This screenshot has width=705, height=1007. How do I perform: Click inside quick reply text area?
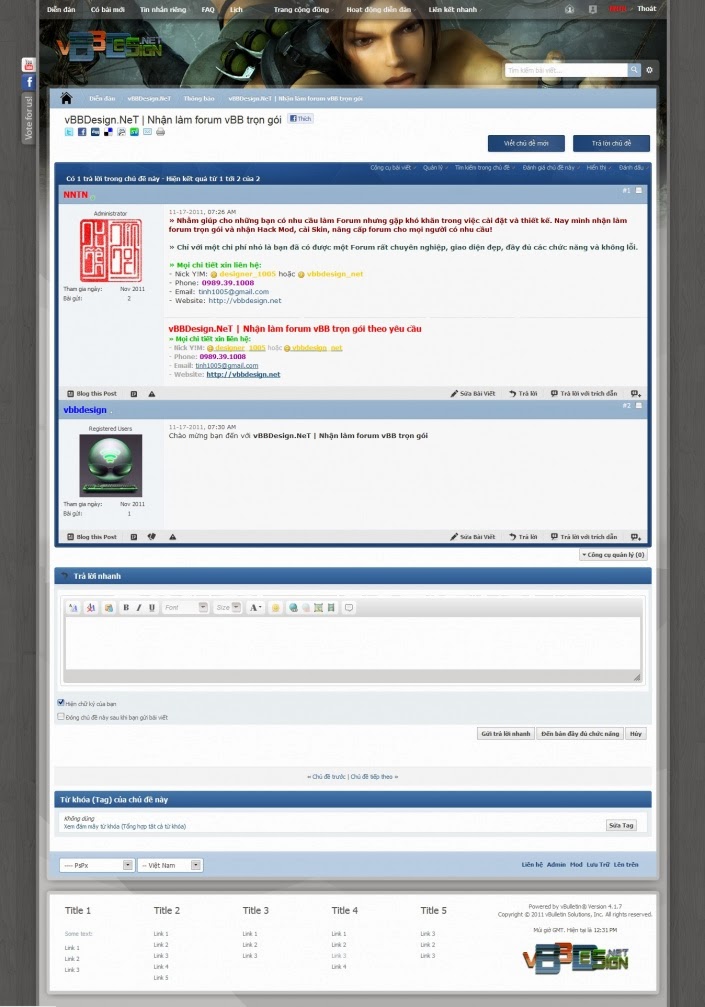352,643
